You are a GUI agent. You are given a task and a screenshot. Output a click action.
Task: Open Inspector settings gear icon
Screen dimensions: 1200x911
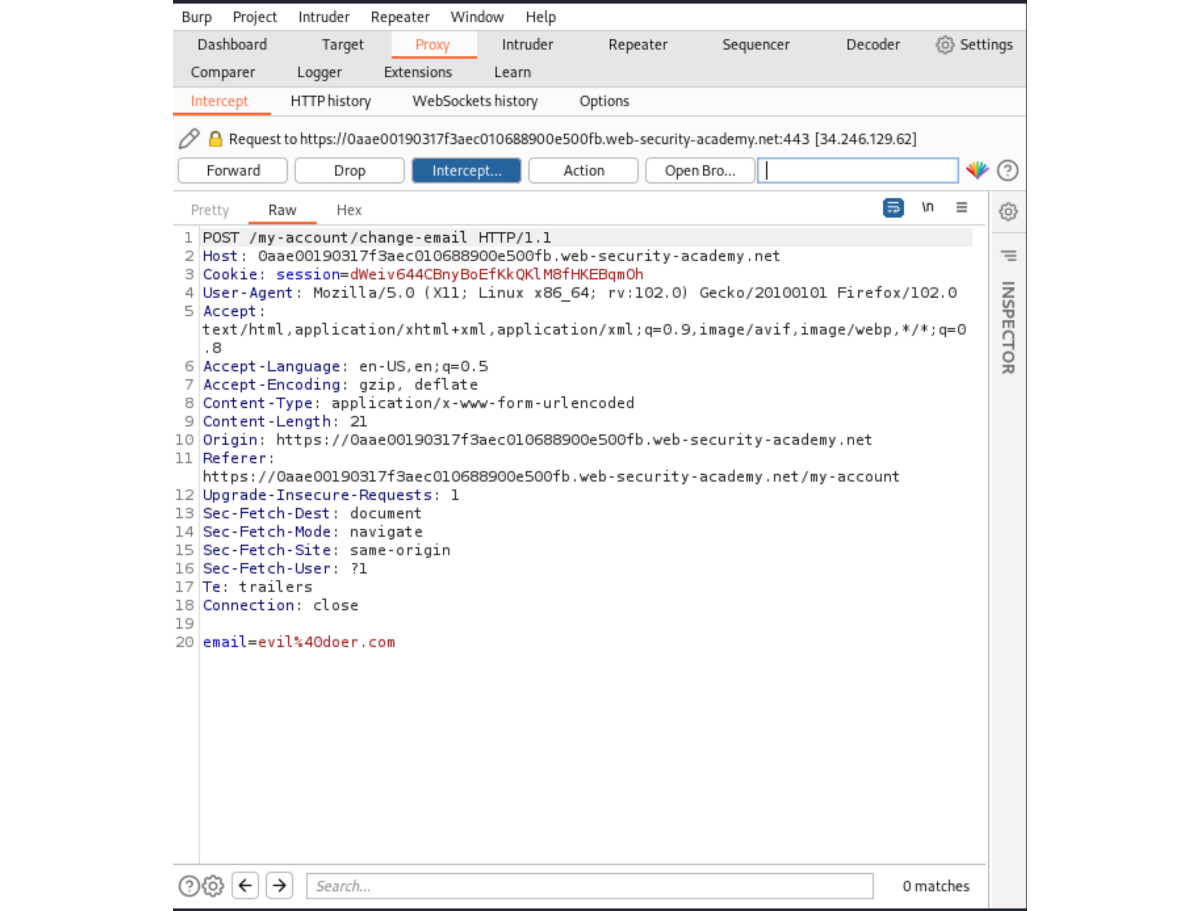[x=1008, y=212]
